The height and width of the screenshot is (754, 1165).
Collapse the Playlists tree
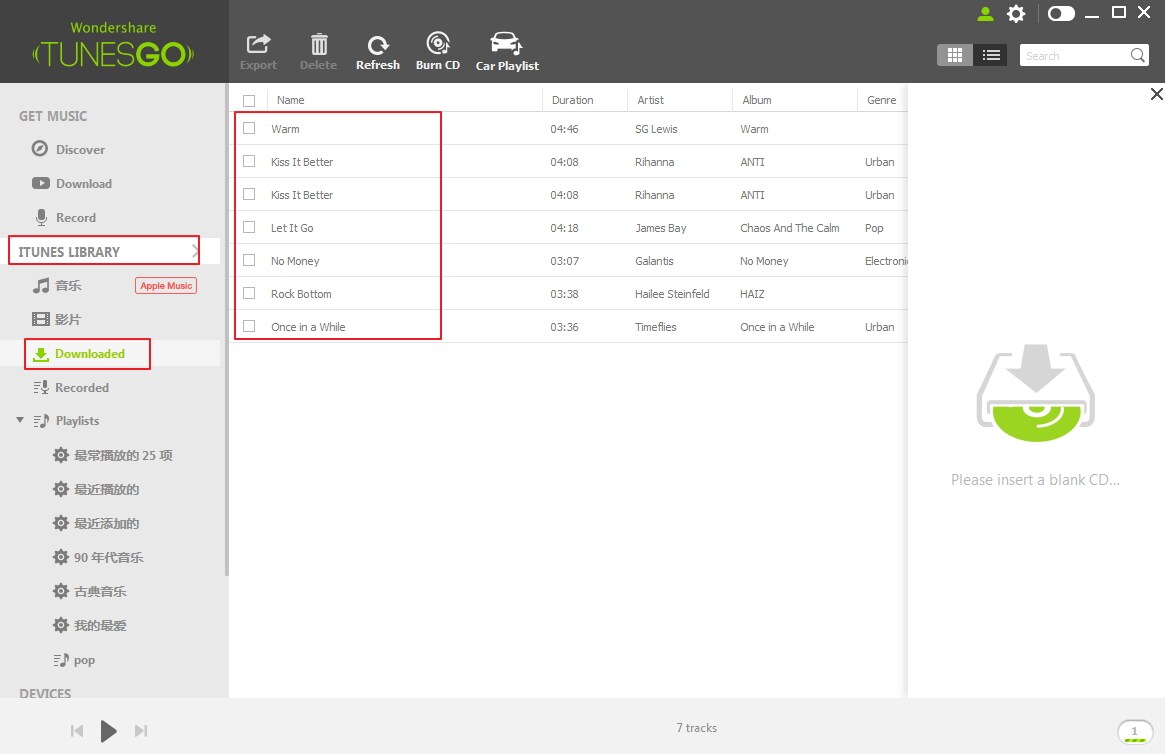pos(20,420)
